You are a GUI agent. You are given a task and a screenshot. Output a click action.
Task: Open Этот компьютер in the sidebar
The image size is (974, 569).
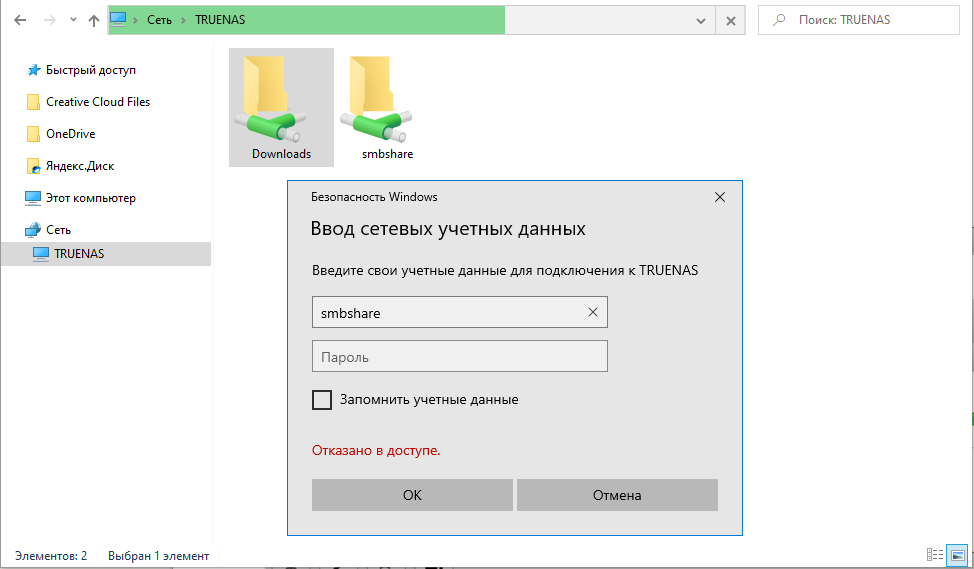point(91,198)
